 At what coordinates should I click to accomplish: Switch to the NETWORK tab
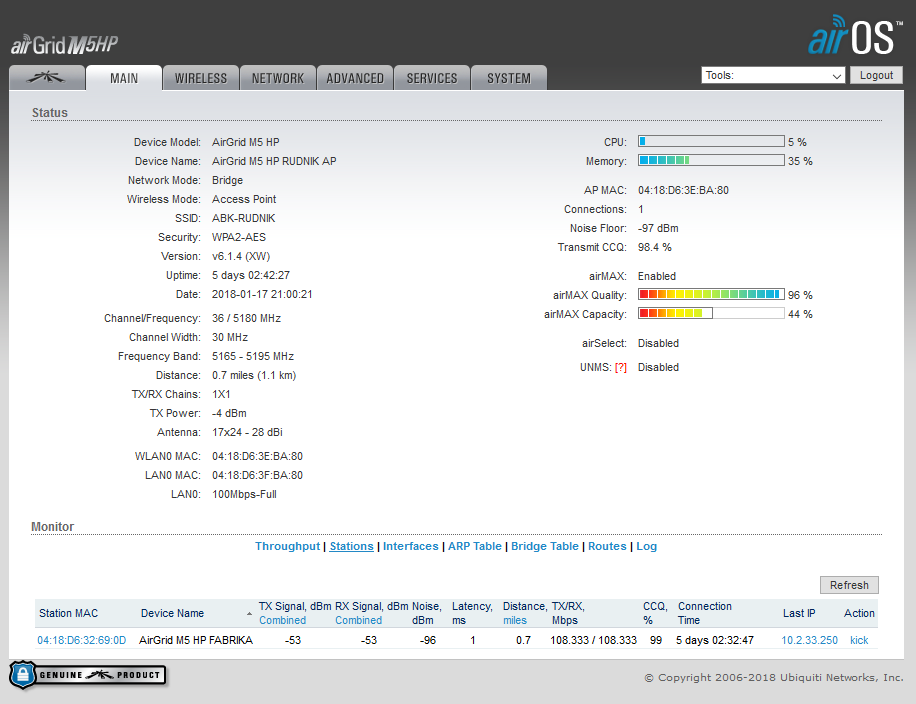[278, 78]
